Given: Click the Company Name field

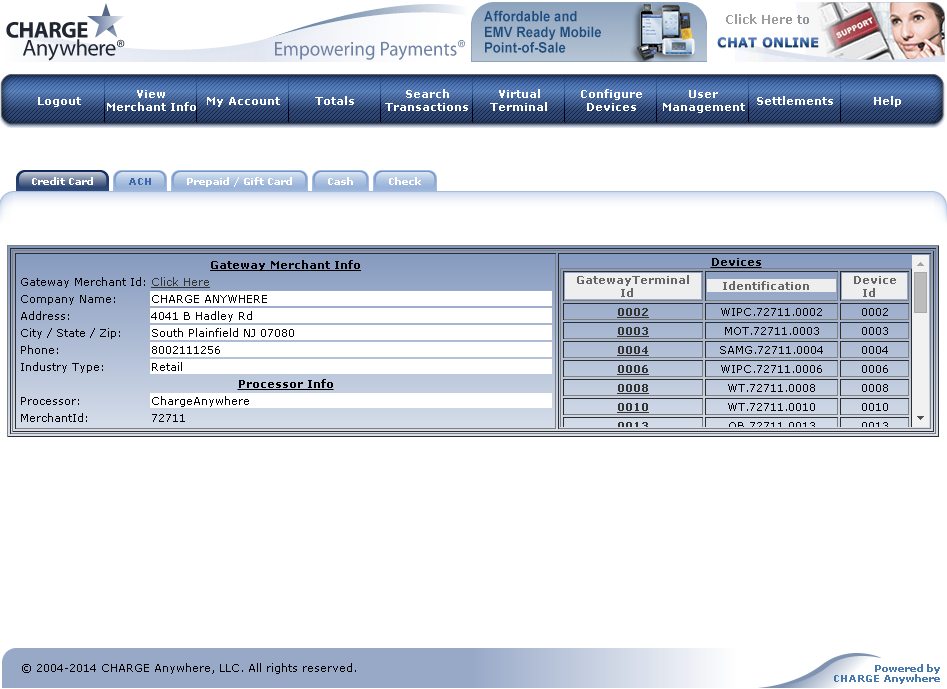Looking at the screenshot, I should [x=350, y=299].
